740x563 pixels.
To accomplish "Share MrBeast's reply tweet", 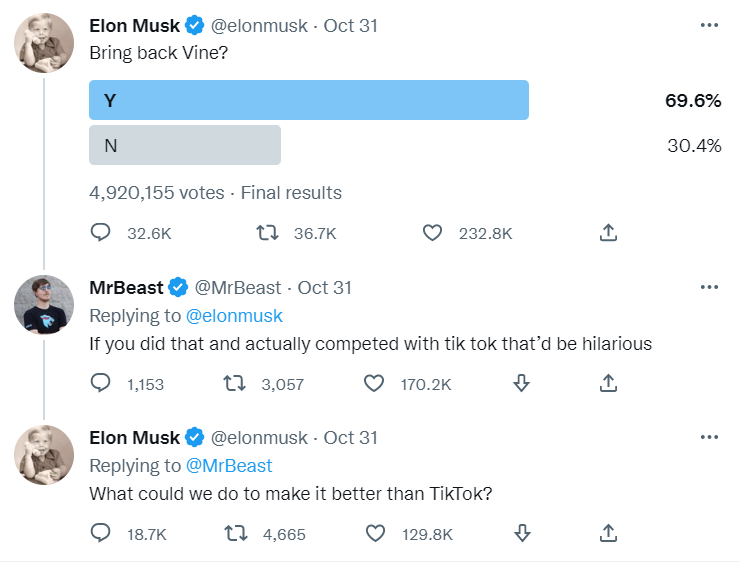I will [x=608, y=383].
